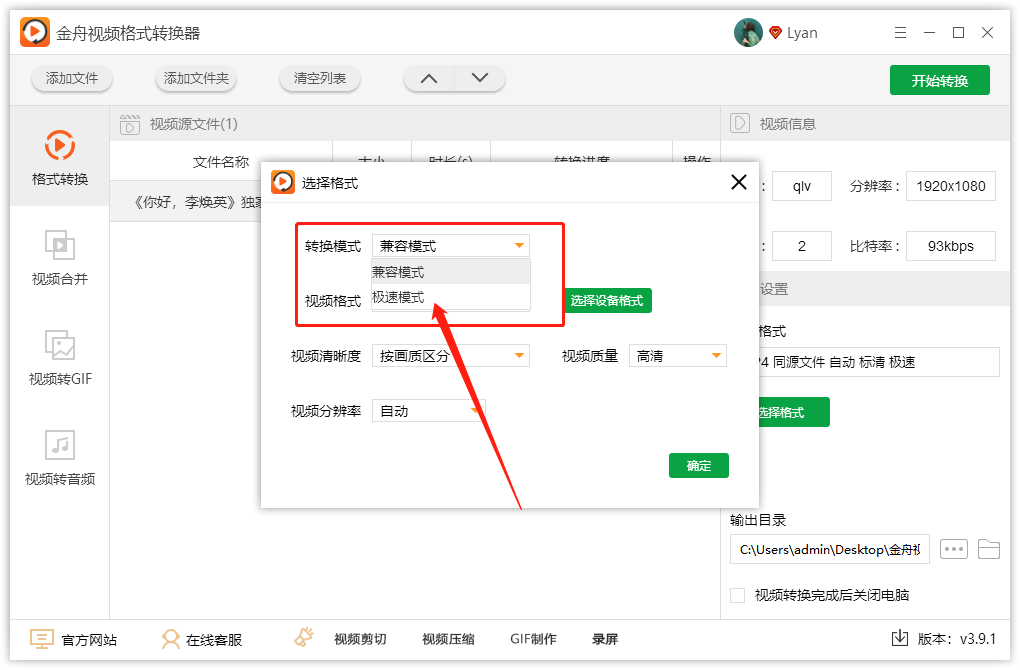This screenshot has height=670, width=1020.
Task: Click the 1920x1080 resolution field
Action: click(950, 186)
